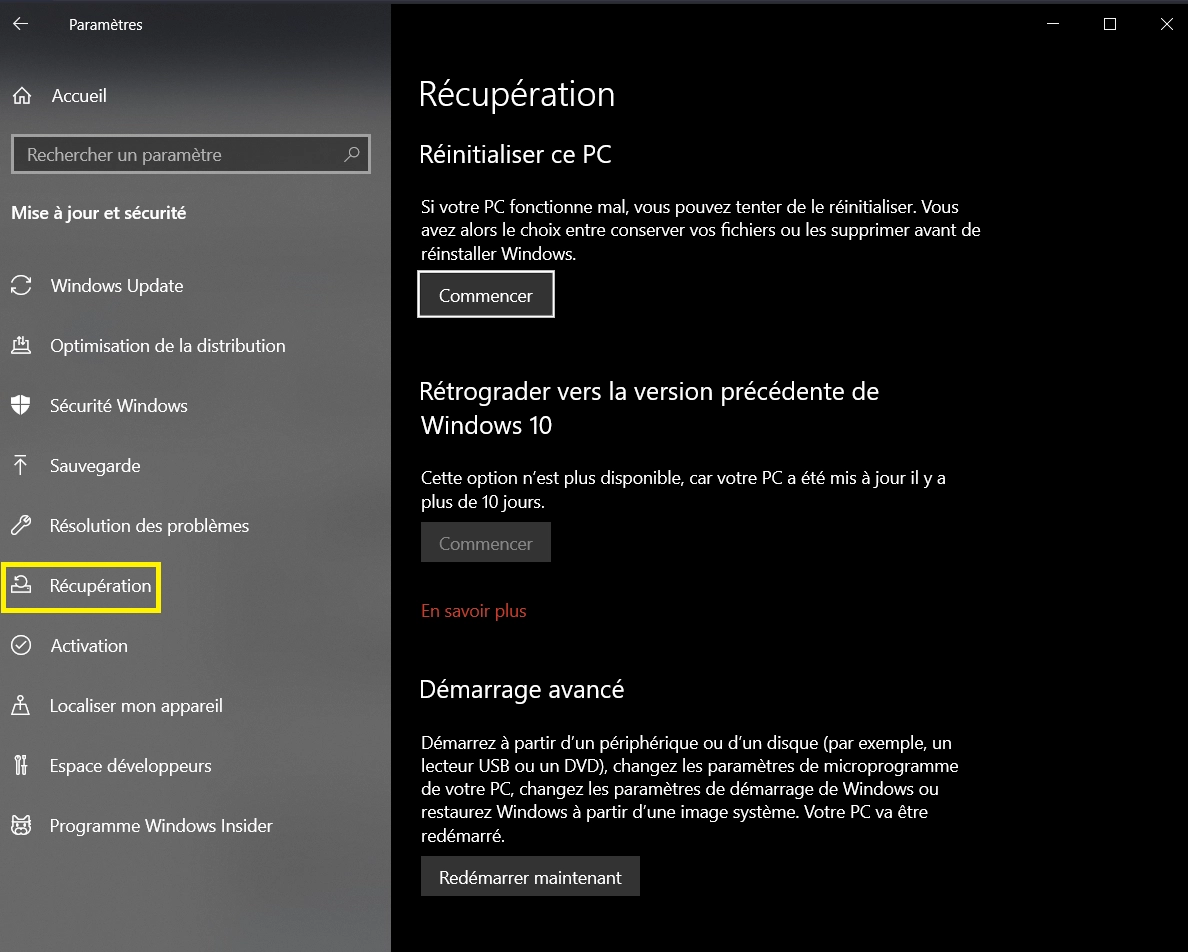The height and width of the screenshot is (952, 1188).
Task: Click the back arrow icon
Action: (x=20, y=24)
